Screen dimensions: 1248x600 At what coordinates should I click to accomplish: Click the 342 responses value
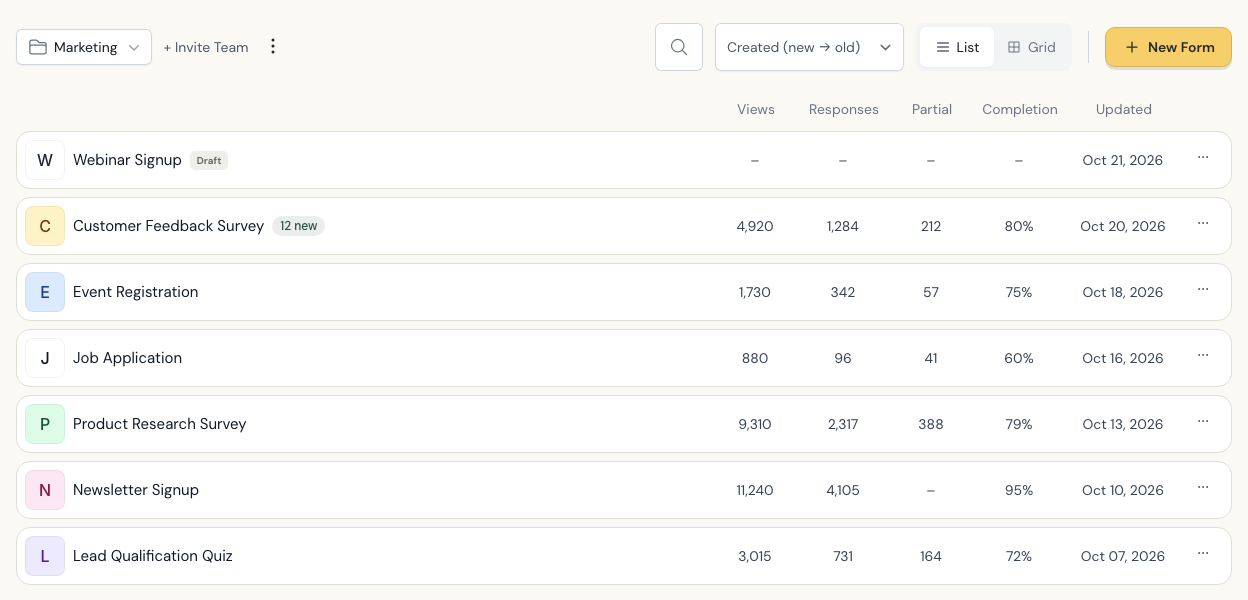(843, 292)
